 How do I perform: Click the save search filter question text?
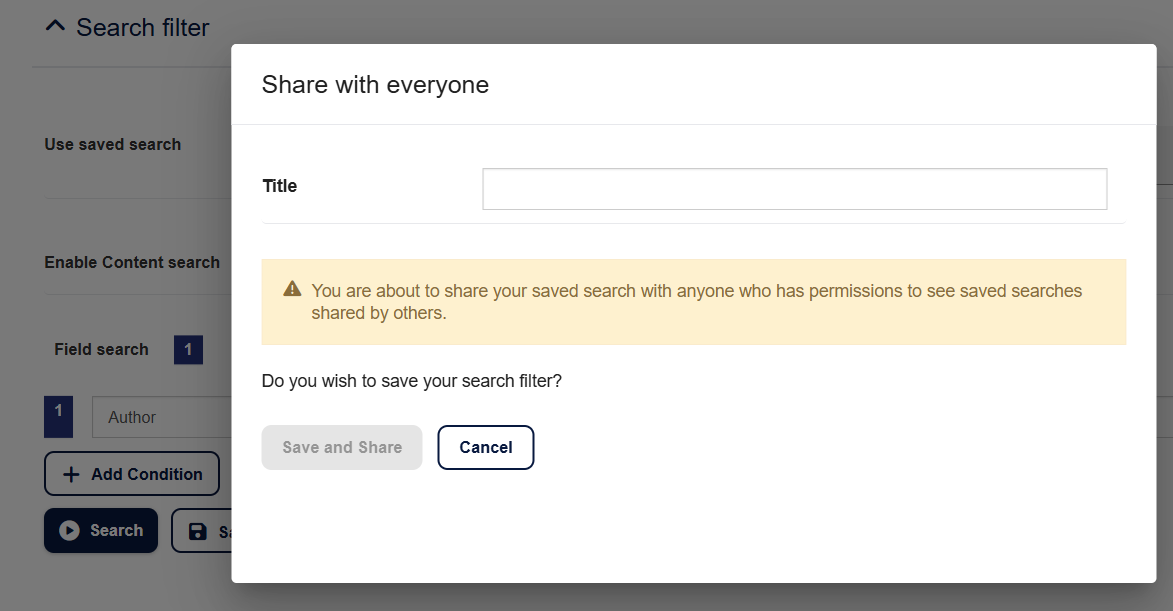tap(411, 381)
